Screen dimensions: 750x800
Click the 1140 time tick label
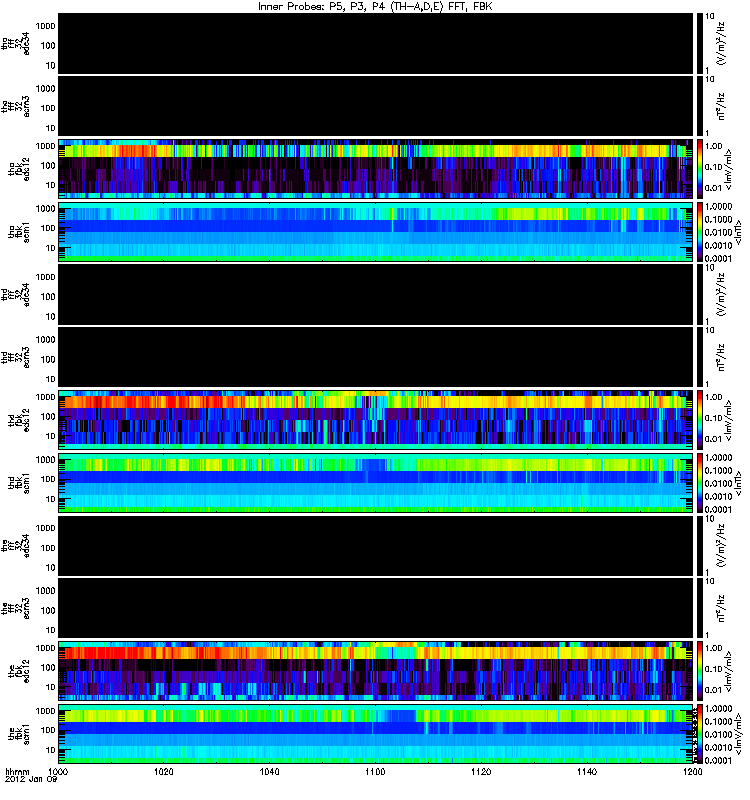tap(587, 774)
